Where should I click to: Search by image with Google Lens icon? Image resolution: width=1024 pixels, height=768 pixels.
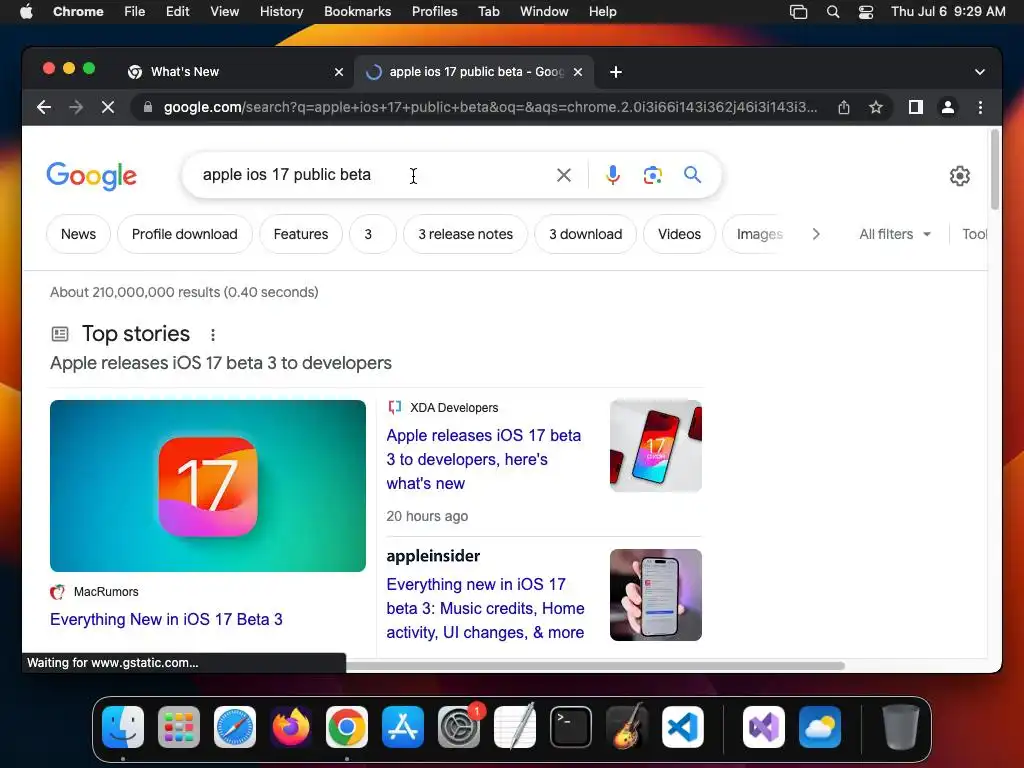(x=652, y=175)
